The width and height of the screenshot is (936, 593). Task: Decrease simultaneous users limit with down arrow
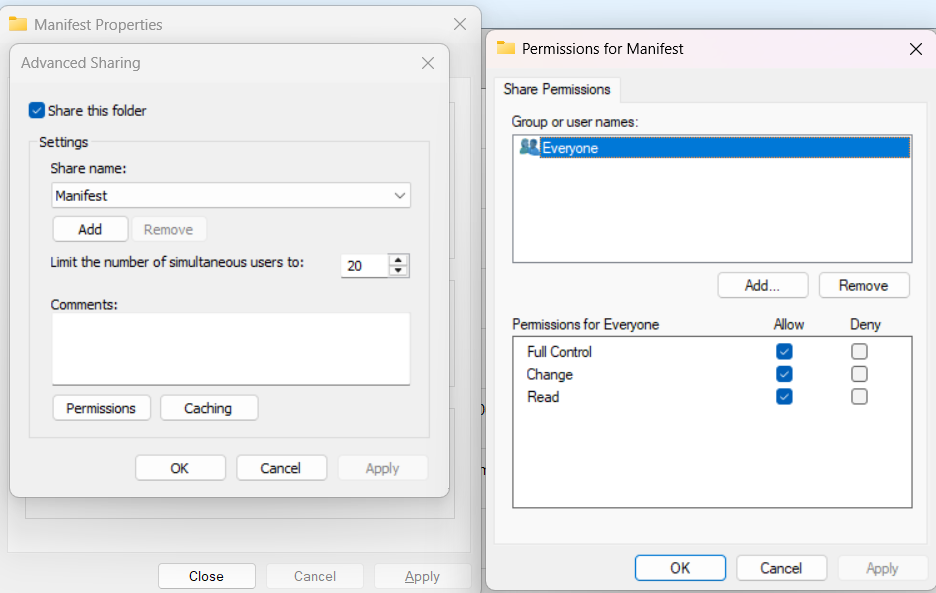(399, 271)
